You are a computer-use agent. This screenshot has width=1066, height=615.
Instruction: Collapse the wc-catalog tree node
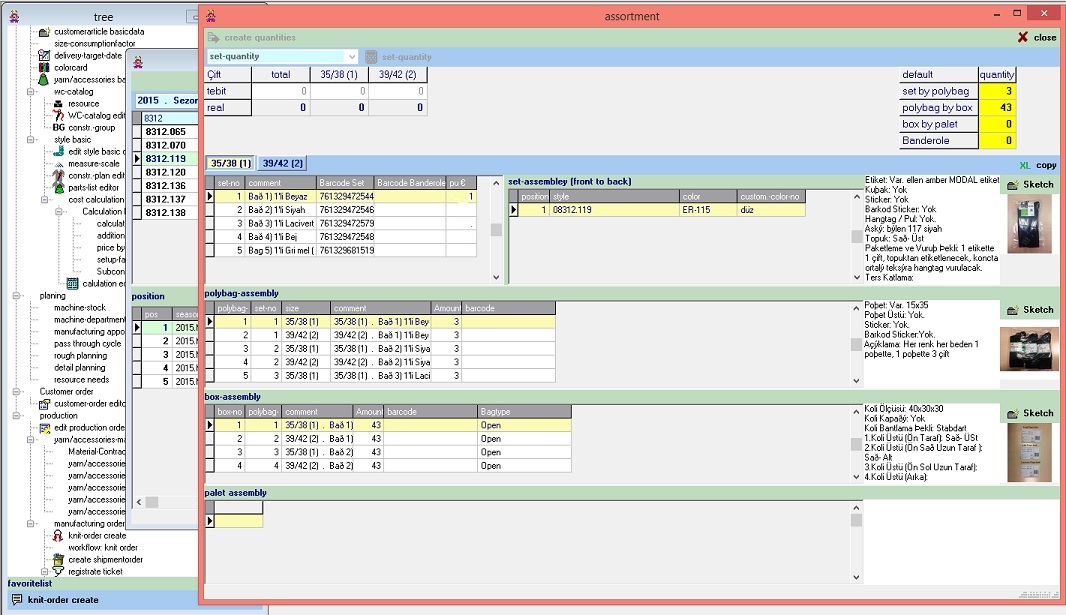(31, 91)
